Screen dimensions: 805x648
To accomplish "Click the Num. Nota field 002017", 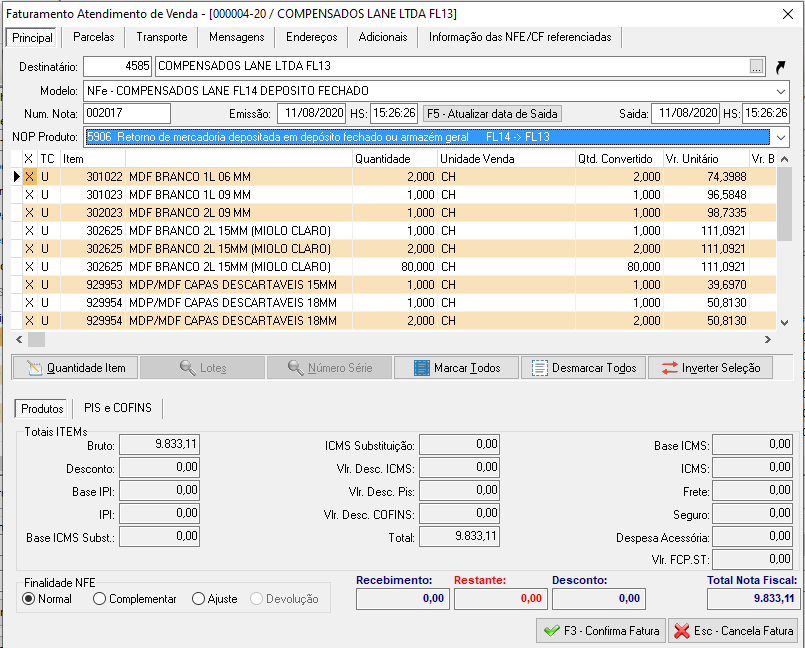I will click(x=127, y=113).
